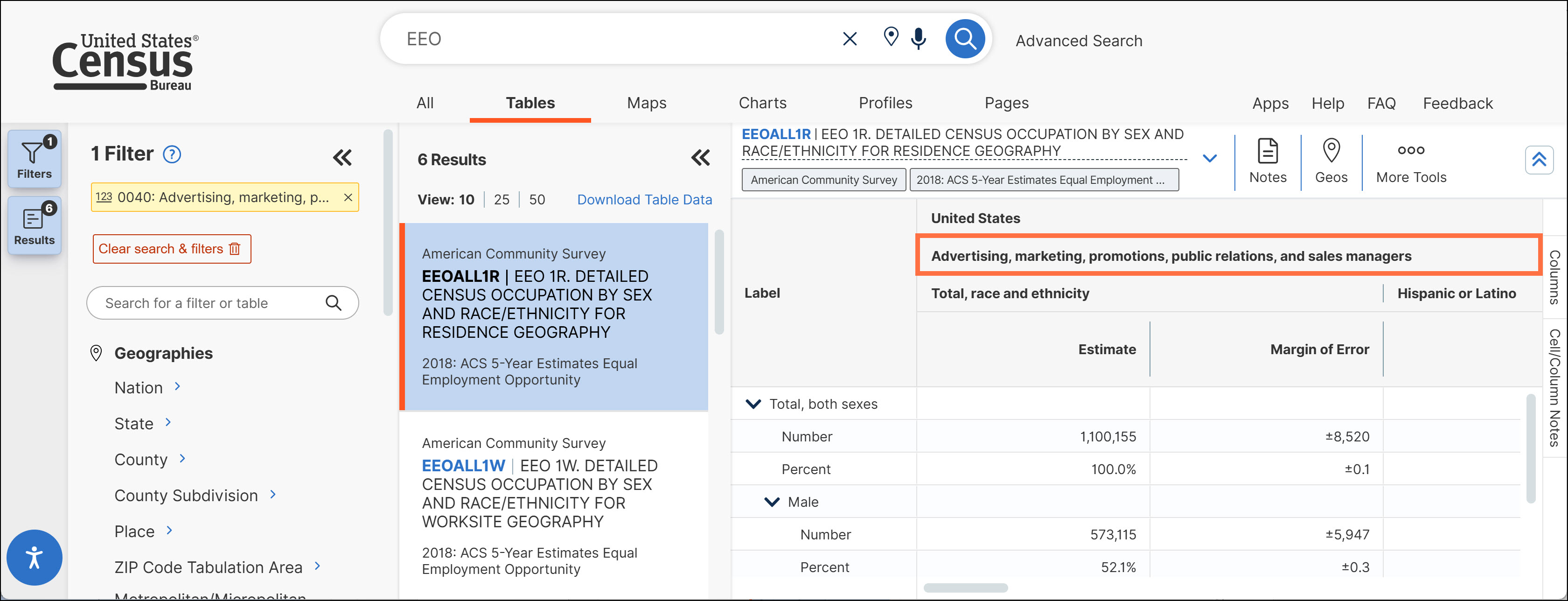Select the Tables tab

click(x=530, y=103)
